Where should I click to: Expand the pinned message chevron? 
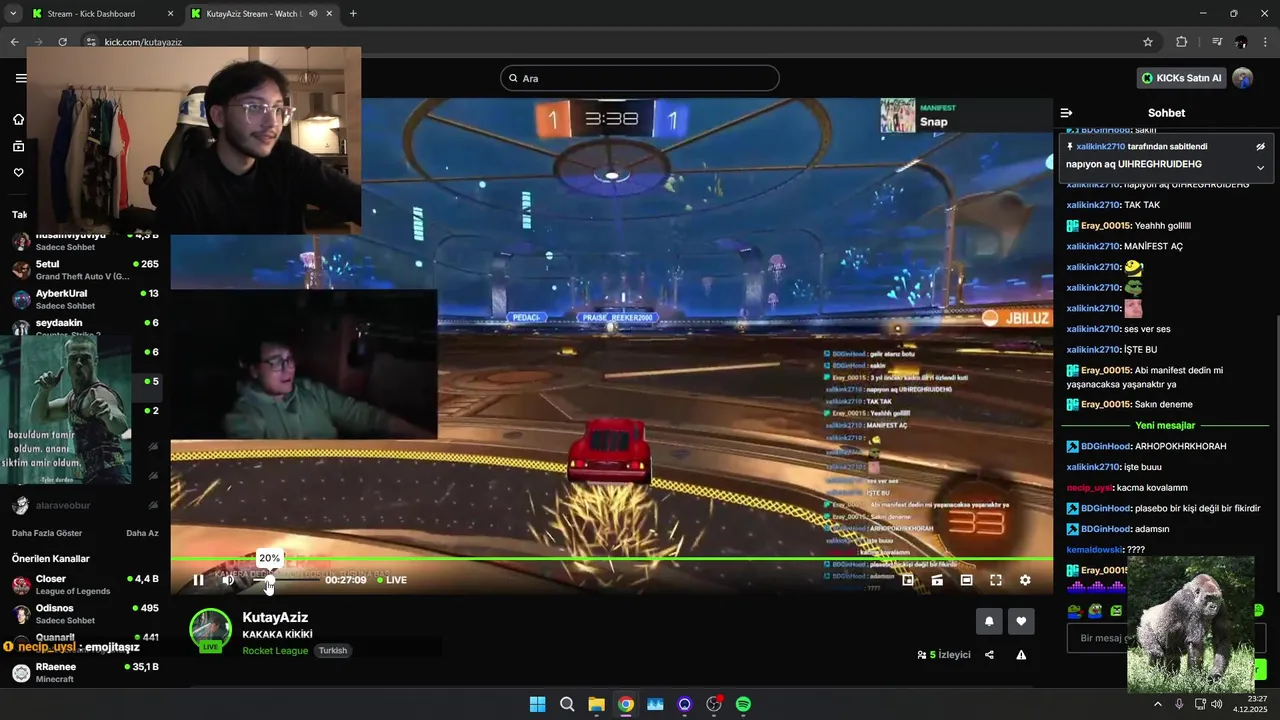(x=1260, y=167)
